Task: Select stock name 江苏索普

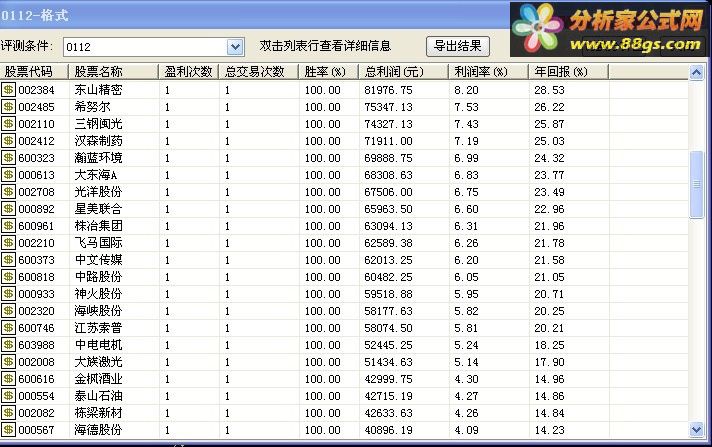Action: coord(99,328)
